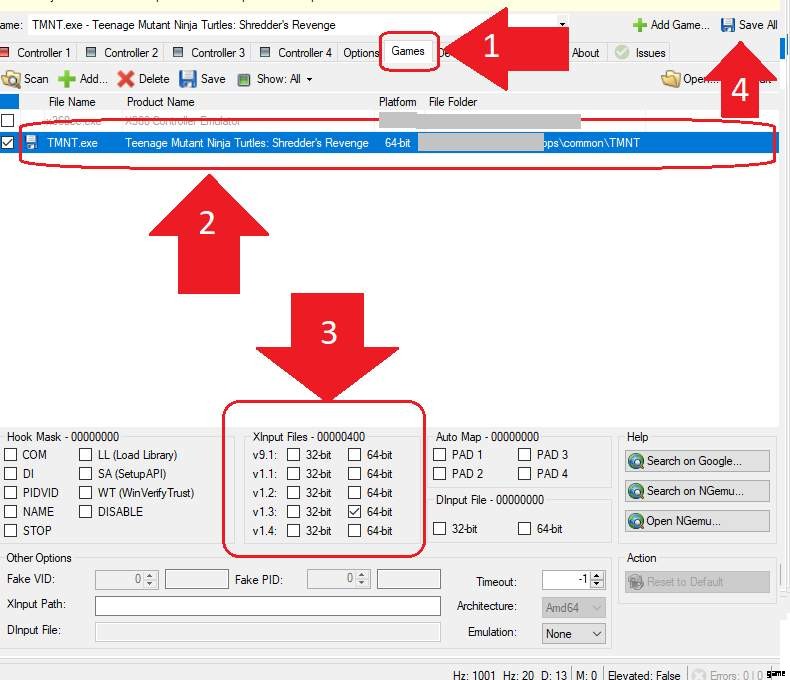Viewport: 790px width, 680px height.
Task: Check DInput File 64-bit checkbox
Action: tap(524, 528)
